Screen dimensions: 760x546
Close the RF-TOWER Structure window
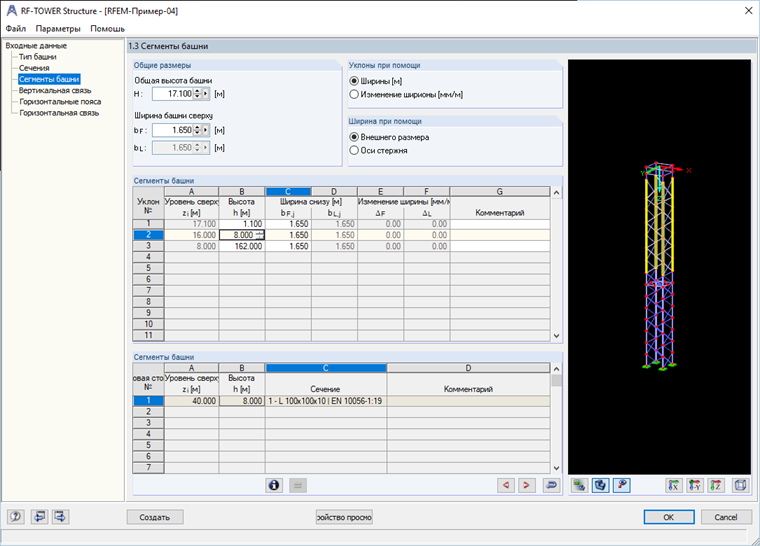pos(748,11)
